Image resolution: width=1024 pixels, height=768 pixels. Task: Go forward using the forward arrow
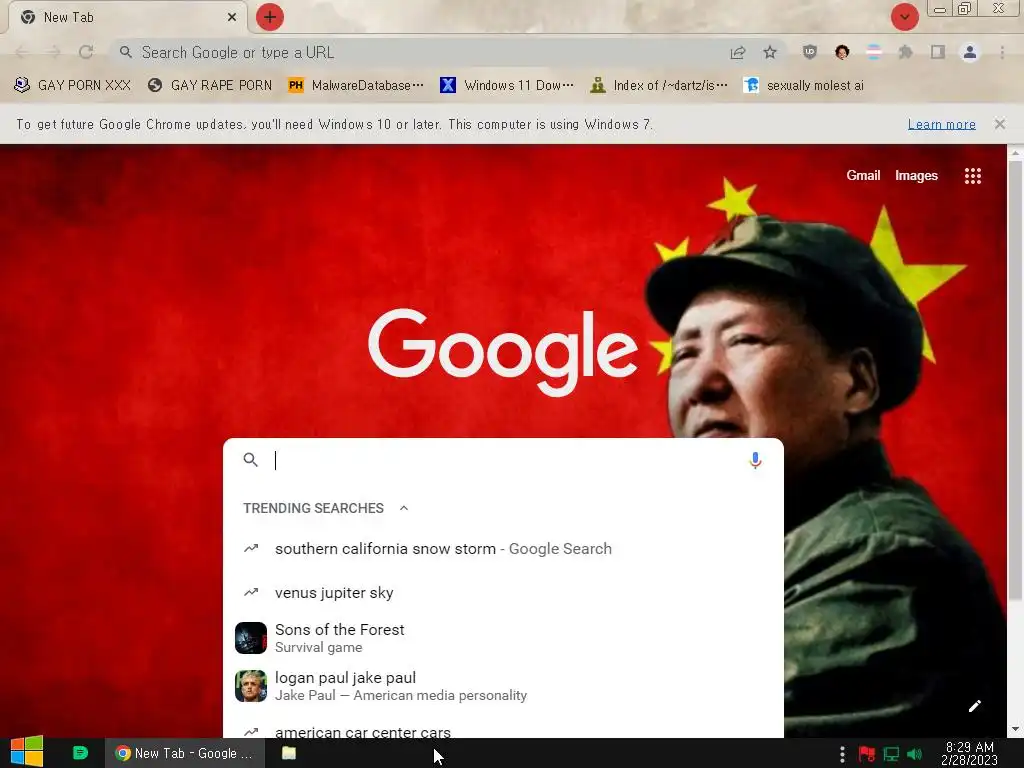click(x=54, y=52)
